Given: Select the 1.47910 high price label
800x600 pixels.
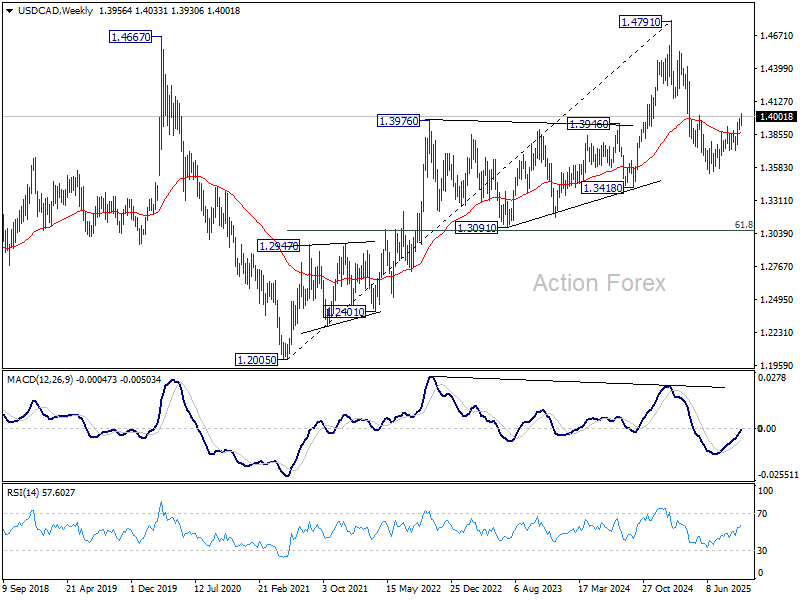Looking at the screenshot, I should click(x=640, y=22).
